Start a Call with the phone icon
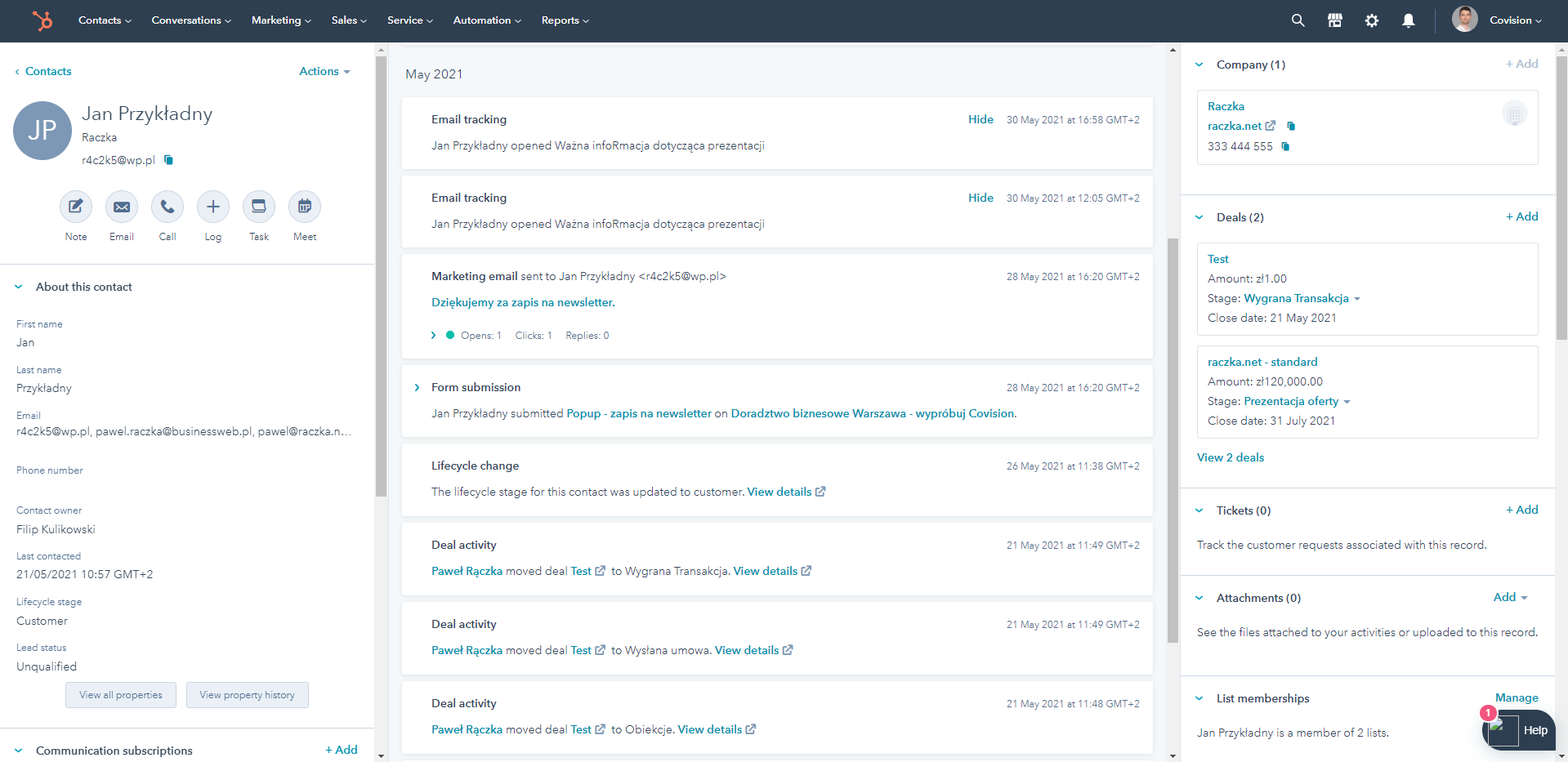Screen dimensions: 1568x762 (168, 207)
